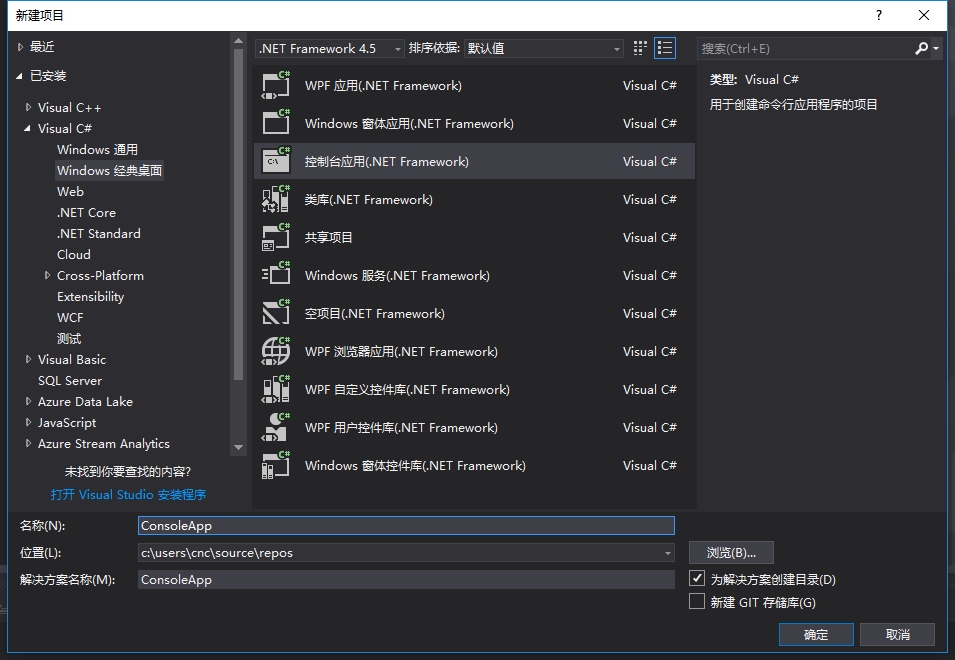Click the 控制台应用 console template icon
The image size is (955, 660).
pyautogui.click(x=276, y=161)
